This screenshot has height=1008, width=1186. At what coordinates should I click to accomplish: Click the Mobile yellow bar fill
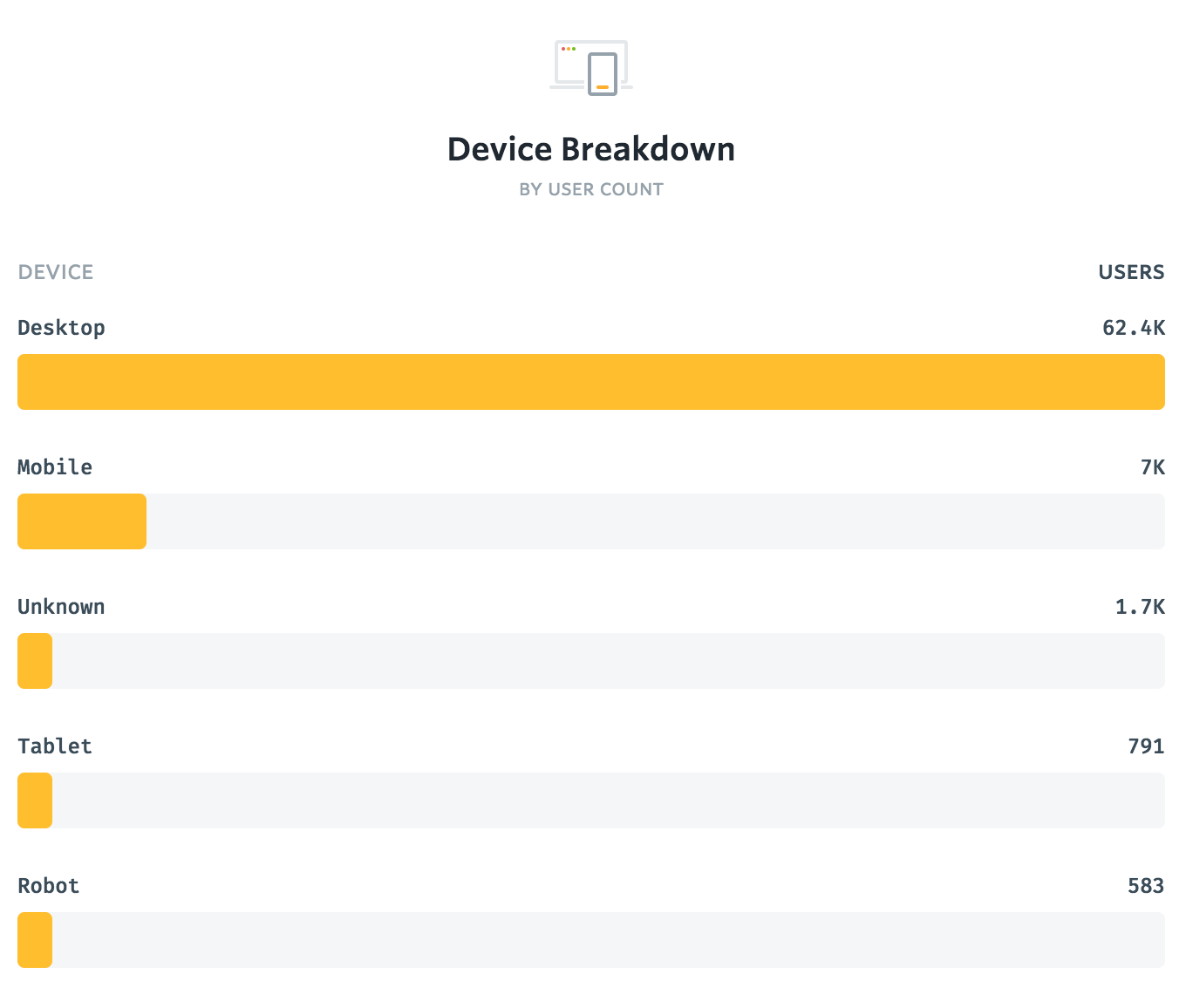pyautogui.click(x=82, y=521)
